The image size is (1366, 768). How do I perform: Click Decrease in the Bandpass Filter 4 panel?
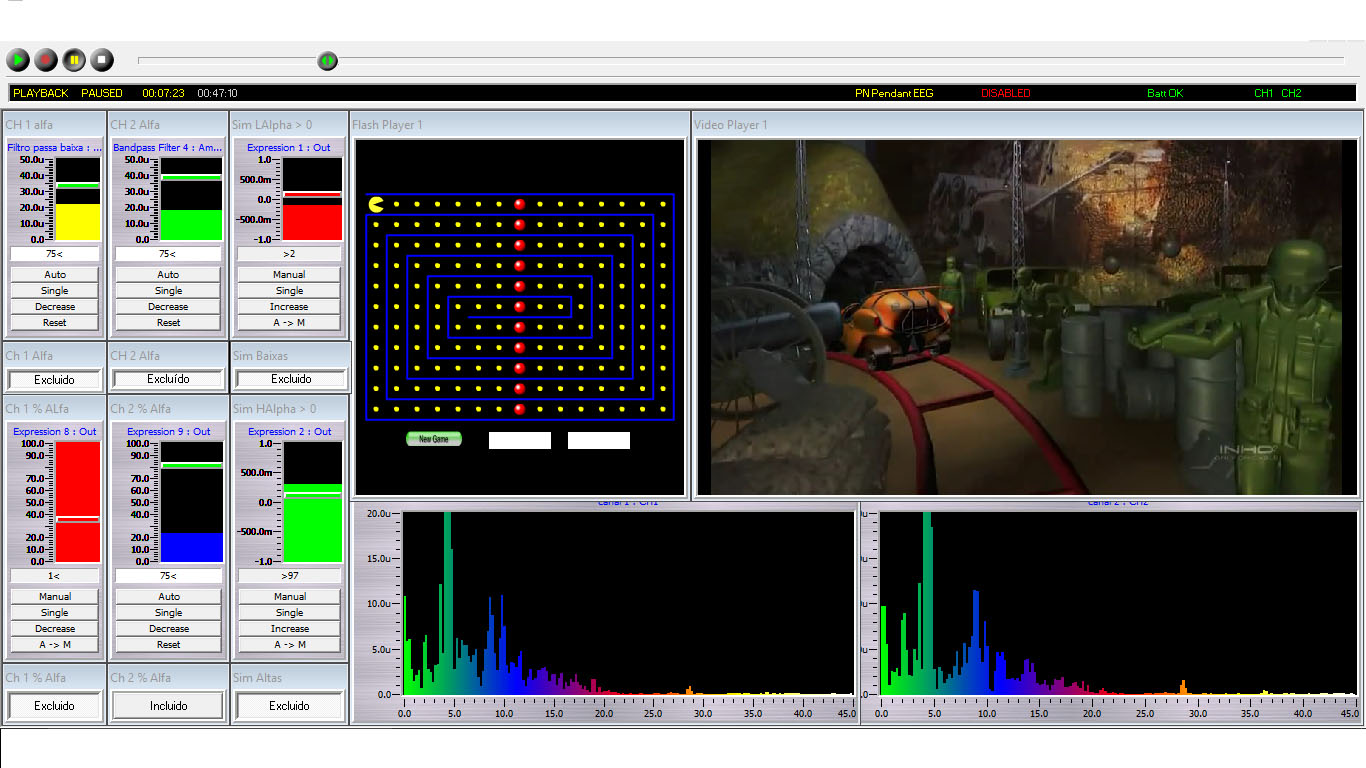point(168,306)
